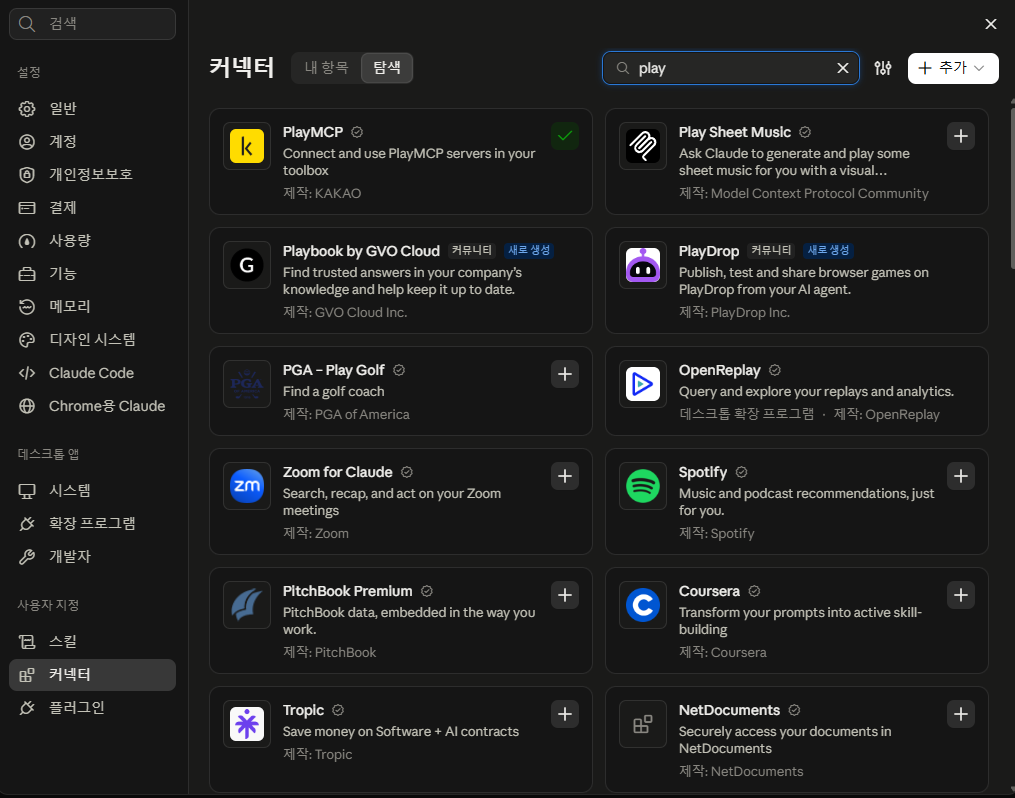Add the Tropic connector with plus

(x=564, y=714)
